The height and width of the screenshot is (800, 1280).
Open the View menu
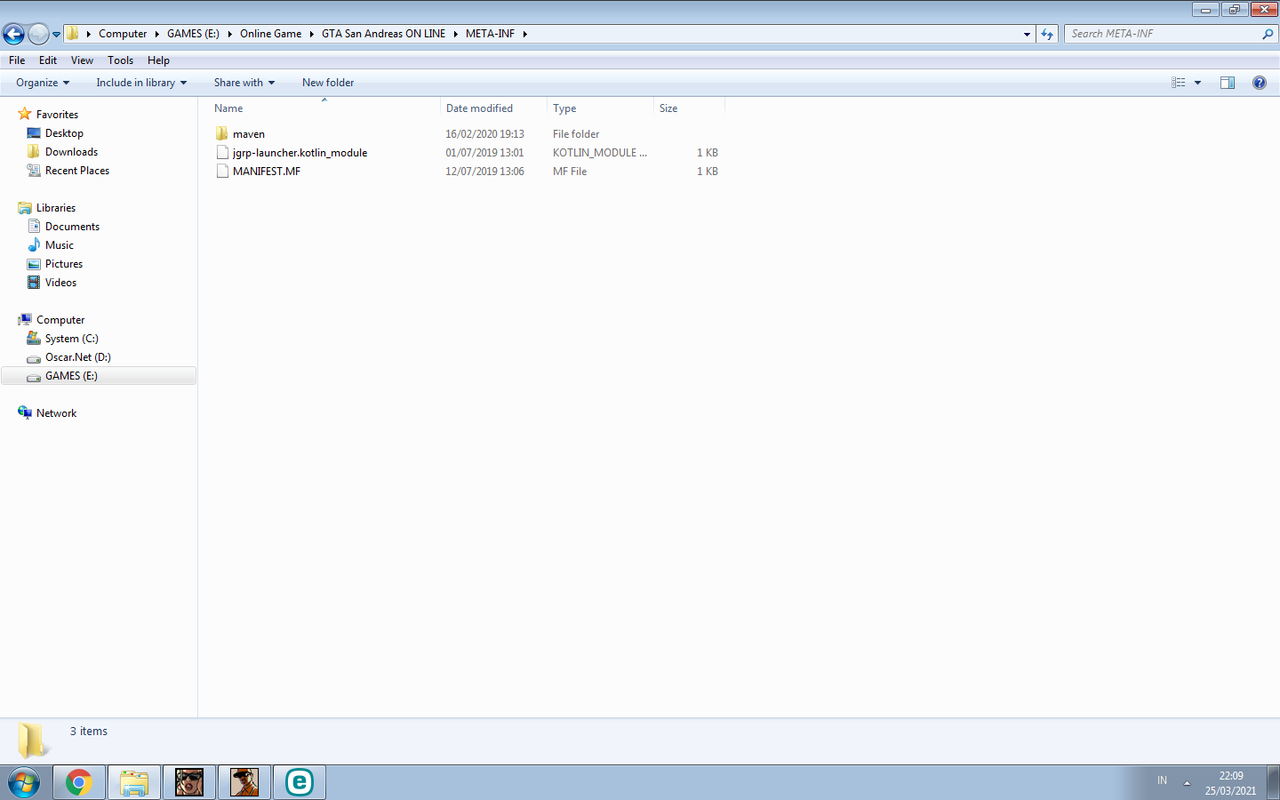82,61
